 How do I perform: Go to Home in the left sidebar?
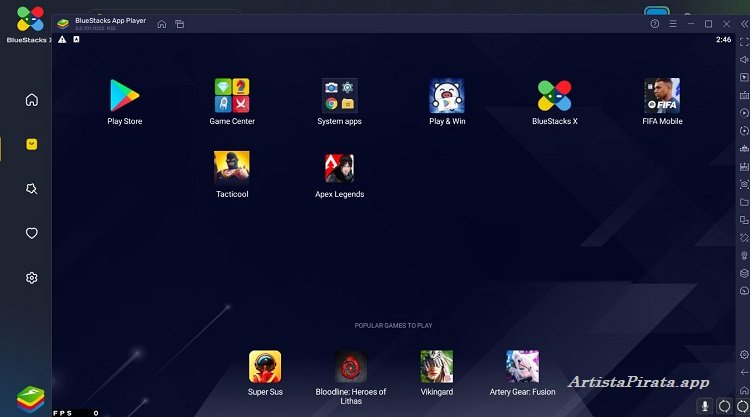point(32,99)
